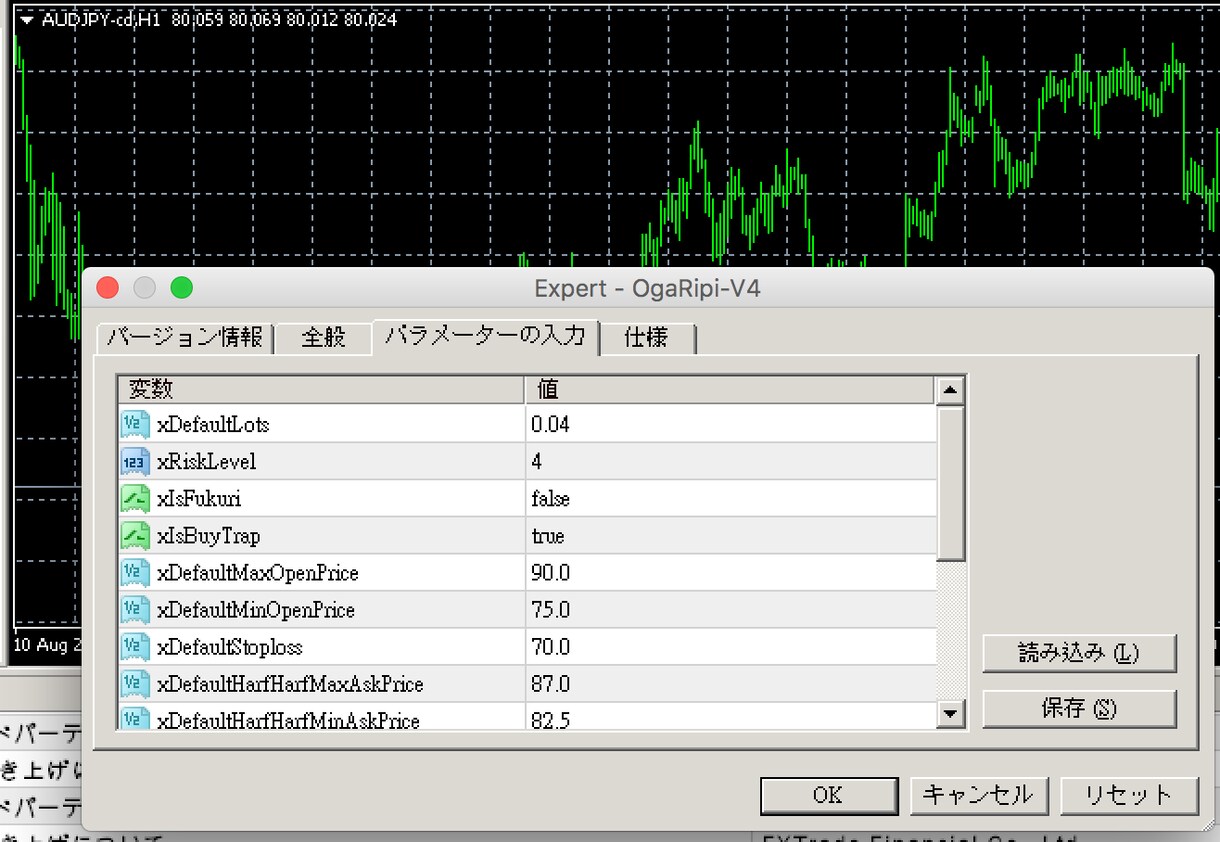Click the xIsFukuri boolean type icon
Image resolution: width=1220 pixels, height=842 pixels.
135,498
